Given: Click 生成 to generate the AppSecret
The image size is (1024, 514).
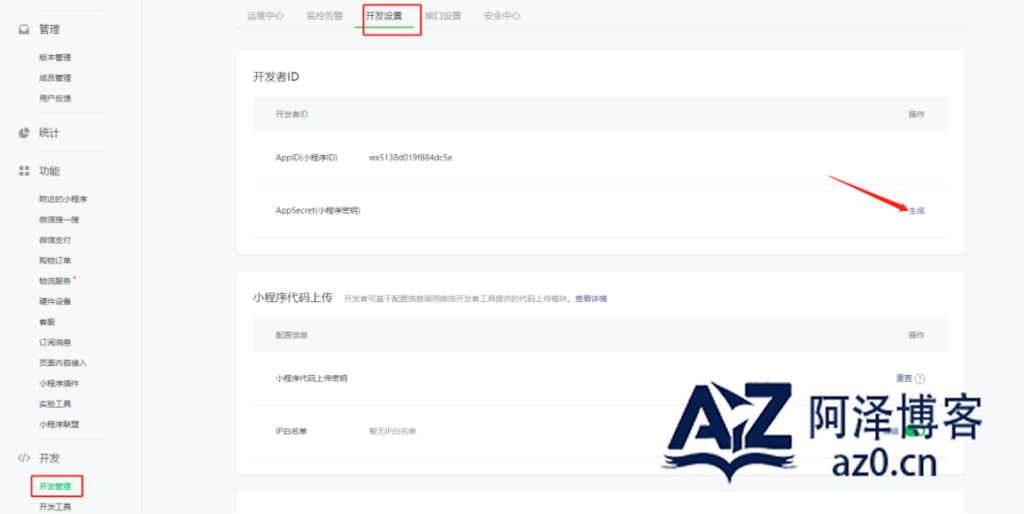Looking at the screenshot, I should (917, 210).
